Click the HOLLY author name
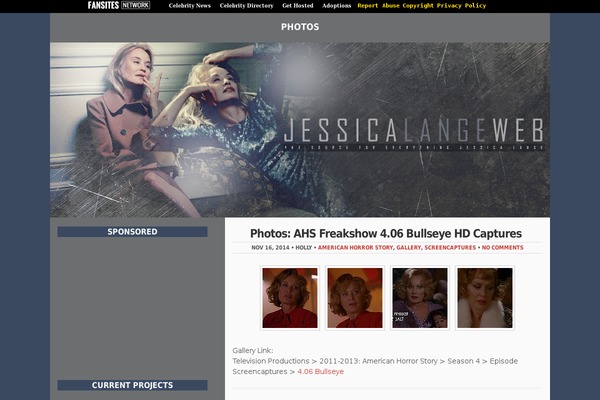The width and height of the screenshot is (600, 400). tap(304, 248)
